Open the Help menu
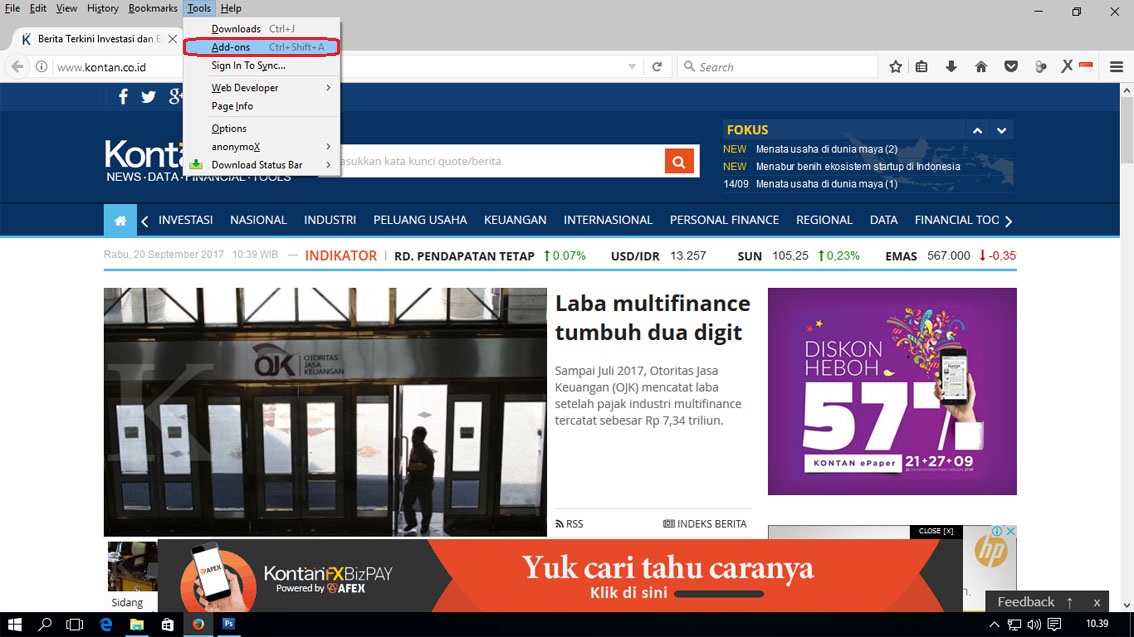Image resolution: width=1134 pixels, height=637 pixels. 231,9
